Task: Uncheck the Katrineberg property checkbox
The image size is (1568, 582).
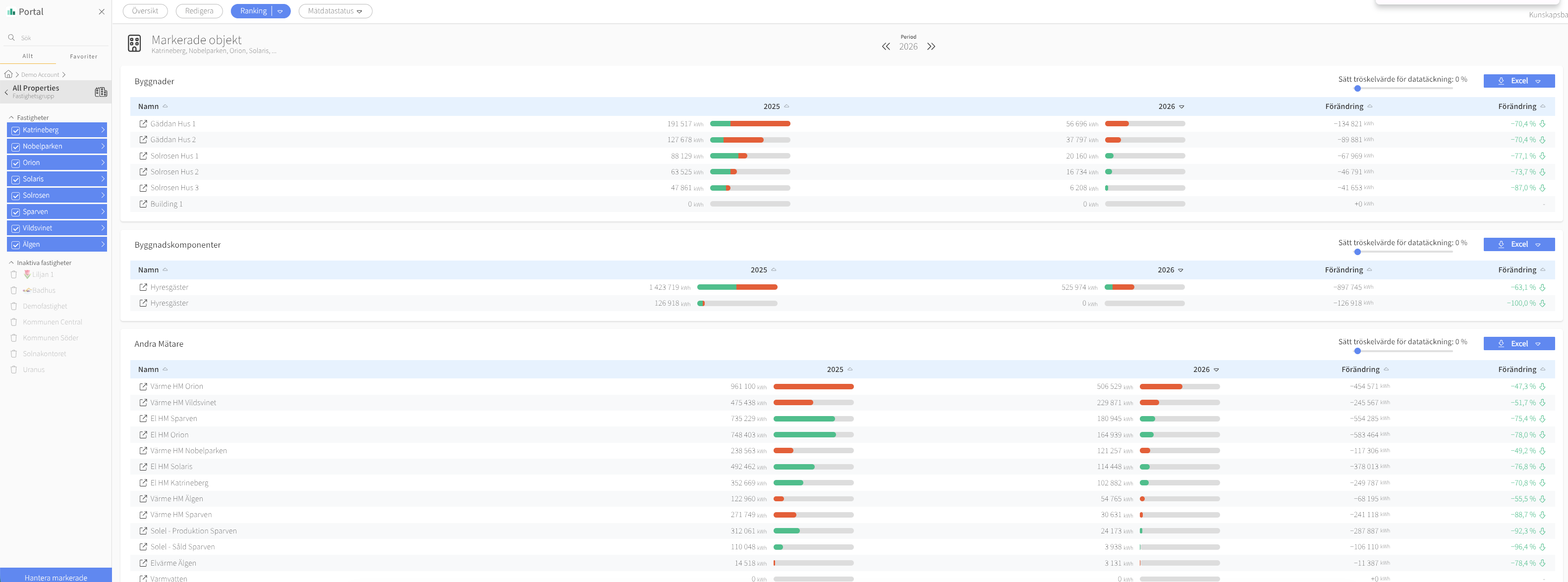Action: click(x=16, y=130)
